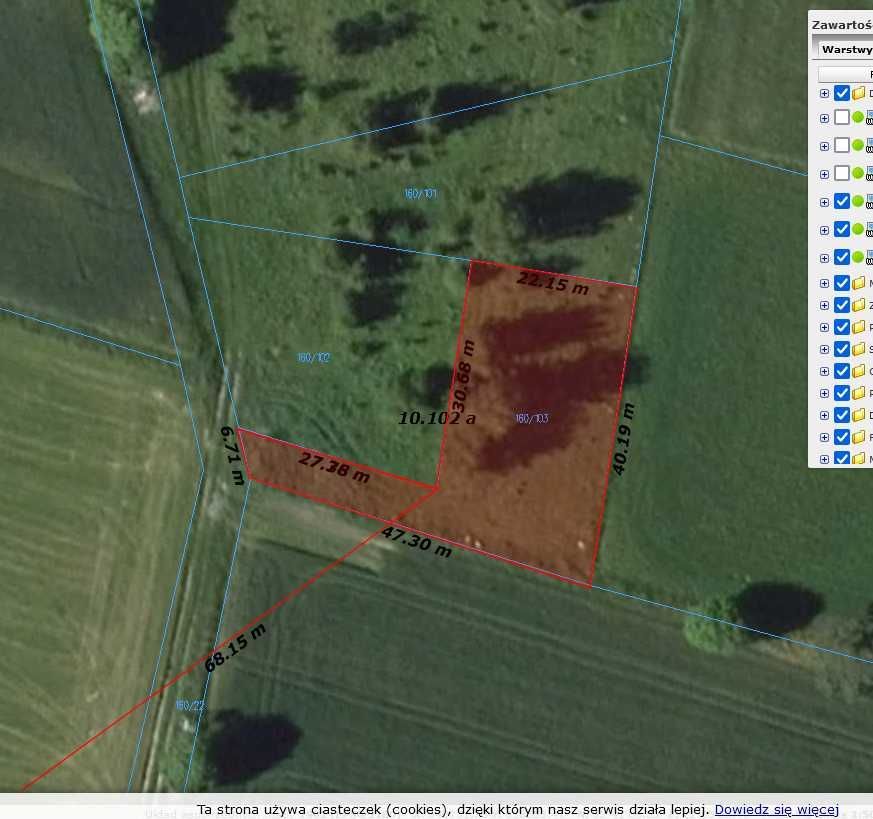The width and height of the screenshot is (873, 819).
Task: Click the folder icon of the 'S' layer group
Action: [859, 349]
